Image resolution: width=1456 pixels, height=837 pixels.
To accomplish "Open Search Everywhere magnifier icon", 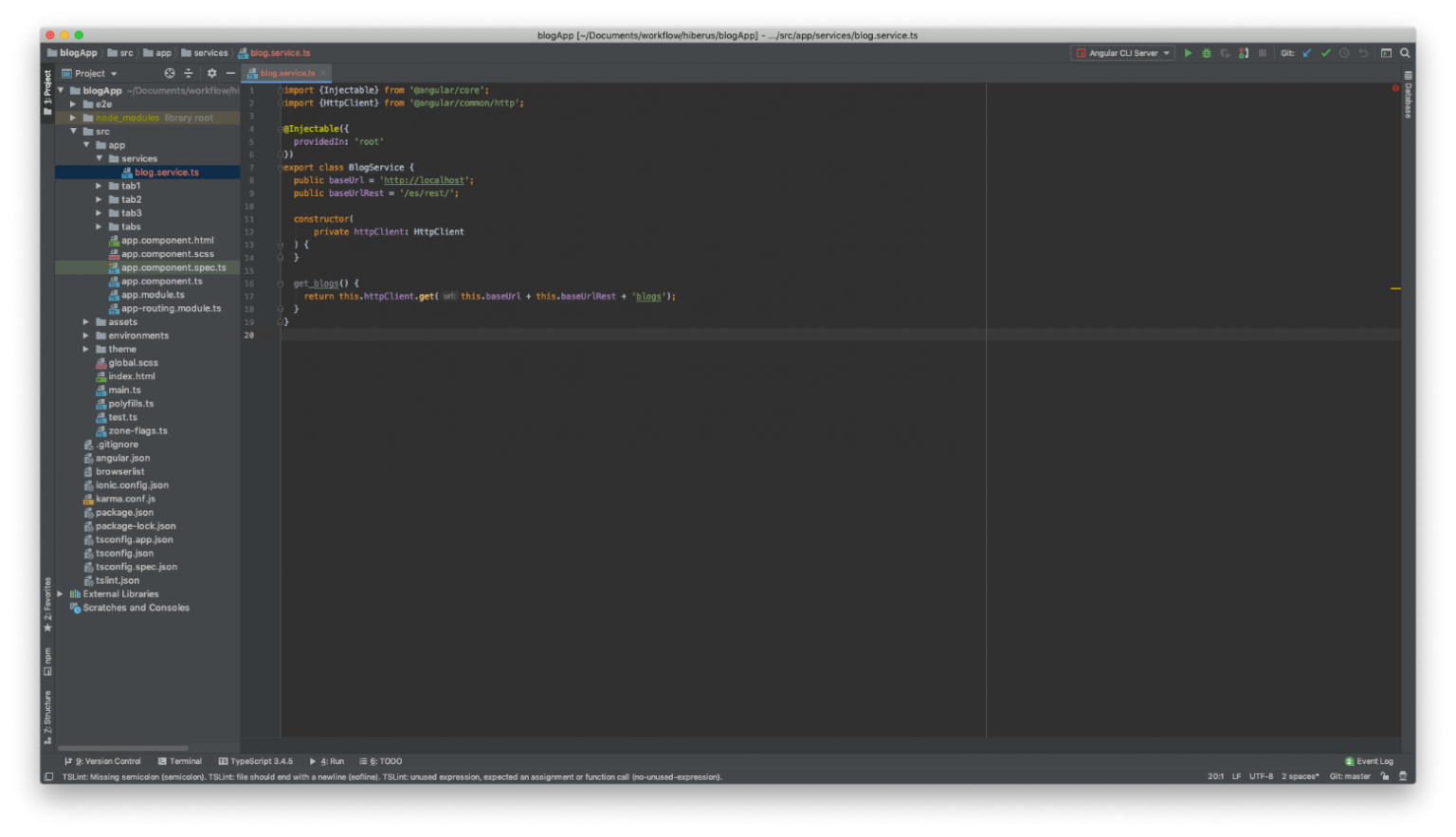I will pyautogui.click(x=1405, y=53).
